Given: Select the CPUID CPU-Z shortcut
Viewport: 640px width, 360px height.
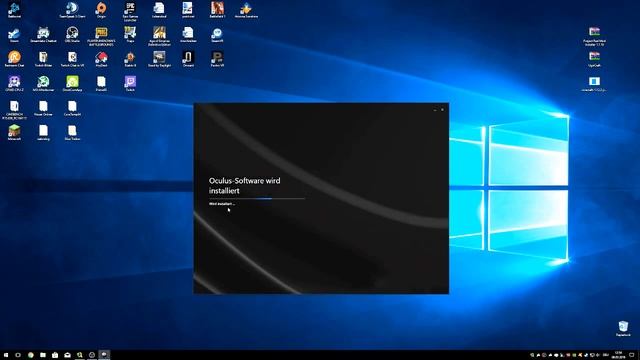Looking at the screenshot, I should pos(14,84).
